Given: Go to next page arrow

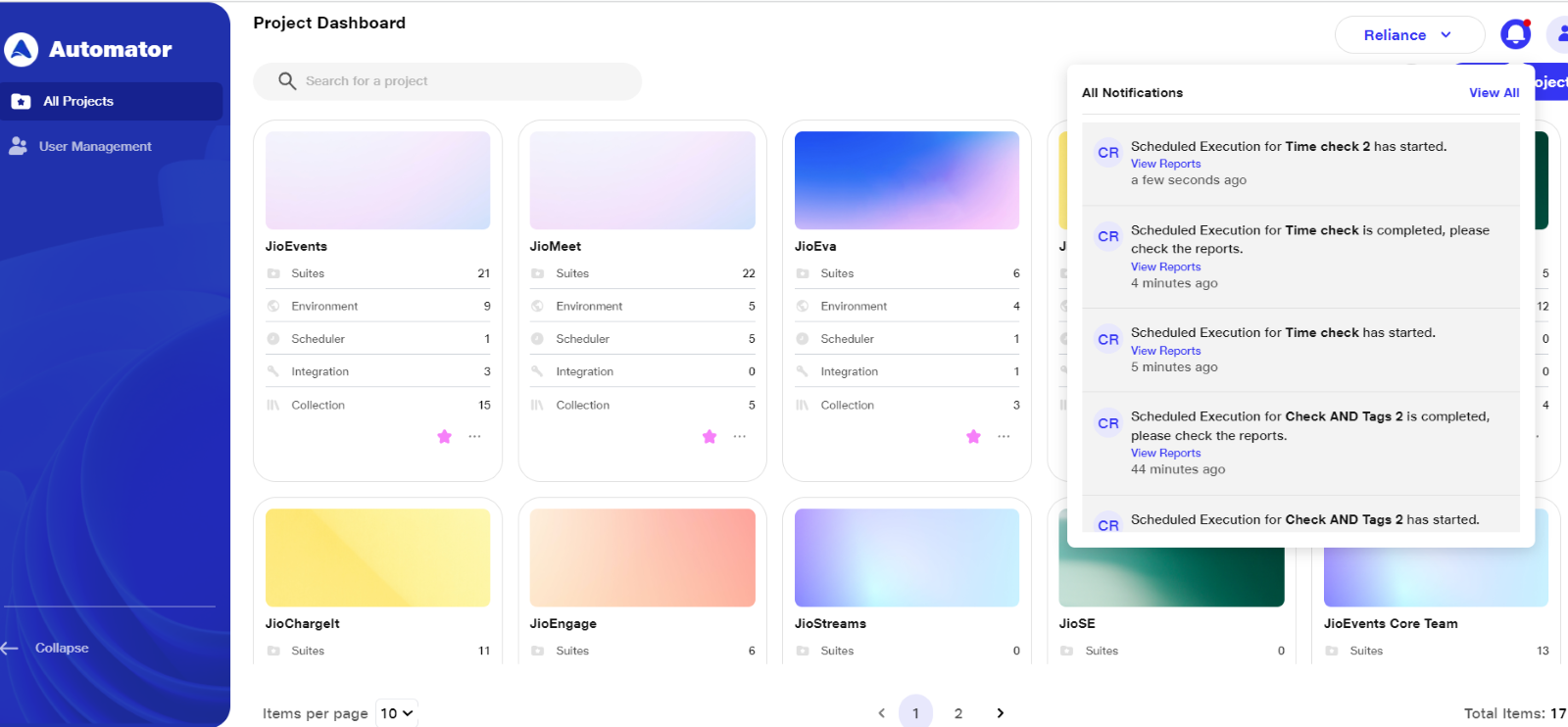Looking at the screenshot, I should [1001, 713].
